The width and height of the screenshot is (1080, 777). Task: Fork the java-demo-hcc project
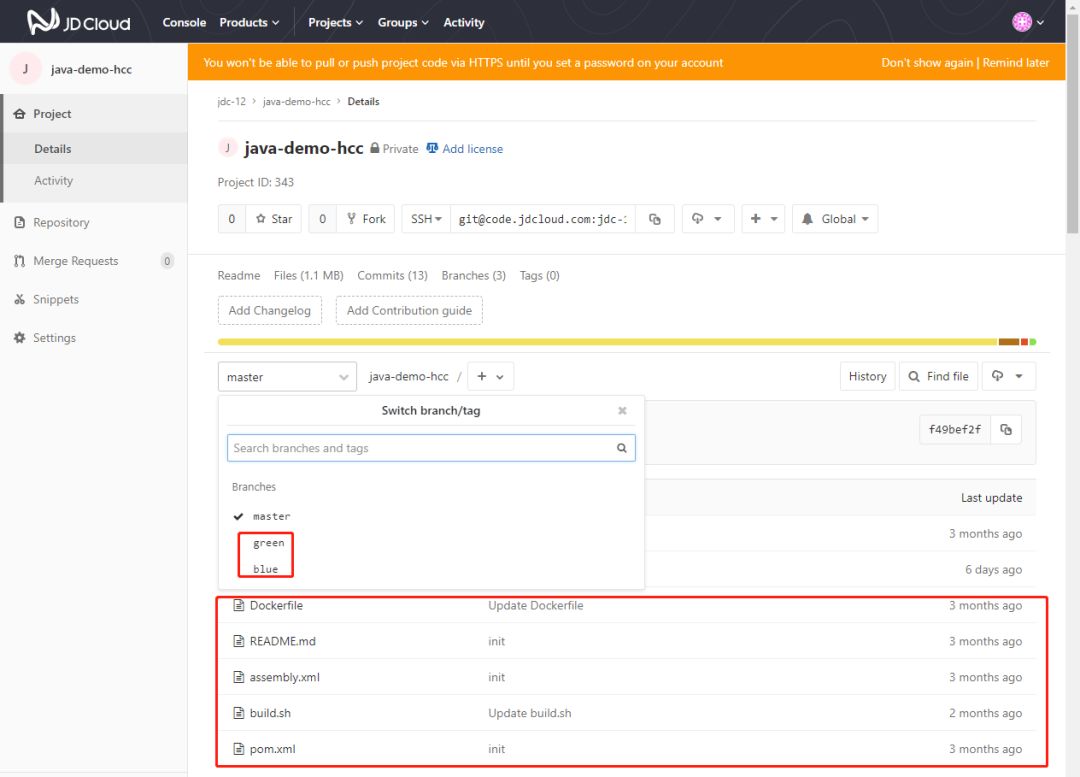366,219
